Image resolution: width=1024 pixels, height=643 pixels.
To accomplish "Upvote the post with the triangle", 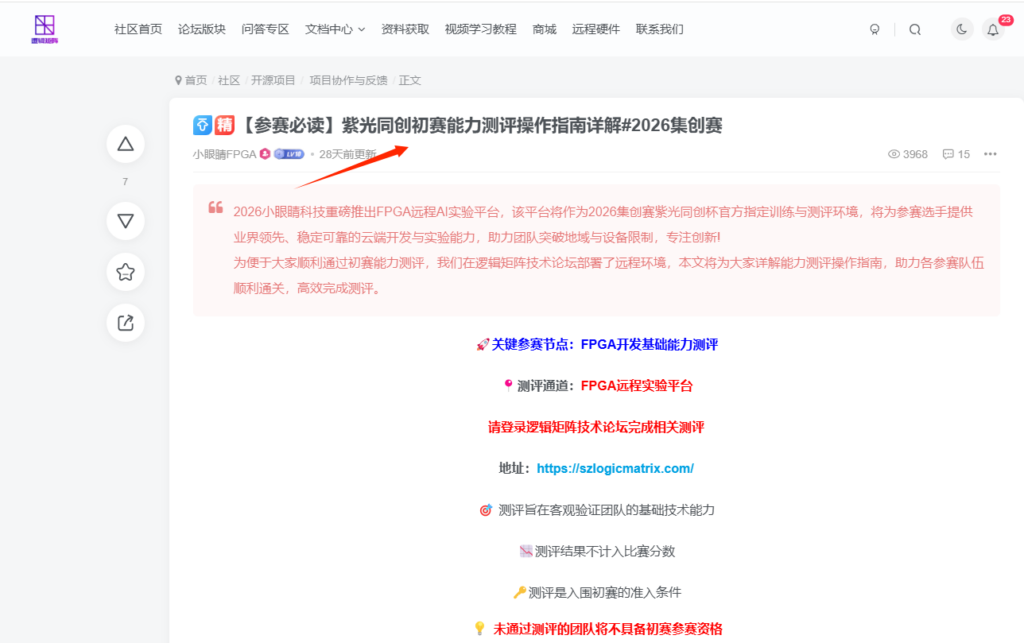I will pyautogui.click(x=125, y=143).
